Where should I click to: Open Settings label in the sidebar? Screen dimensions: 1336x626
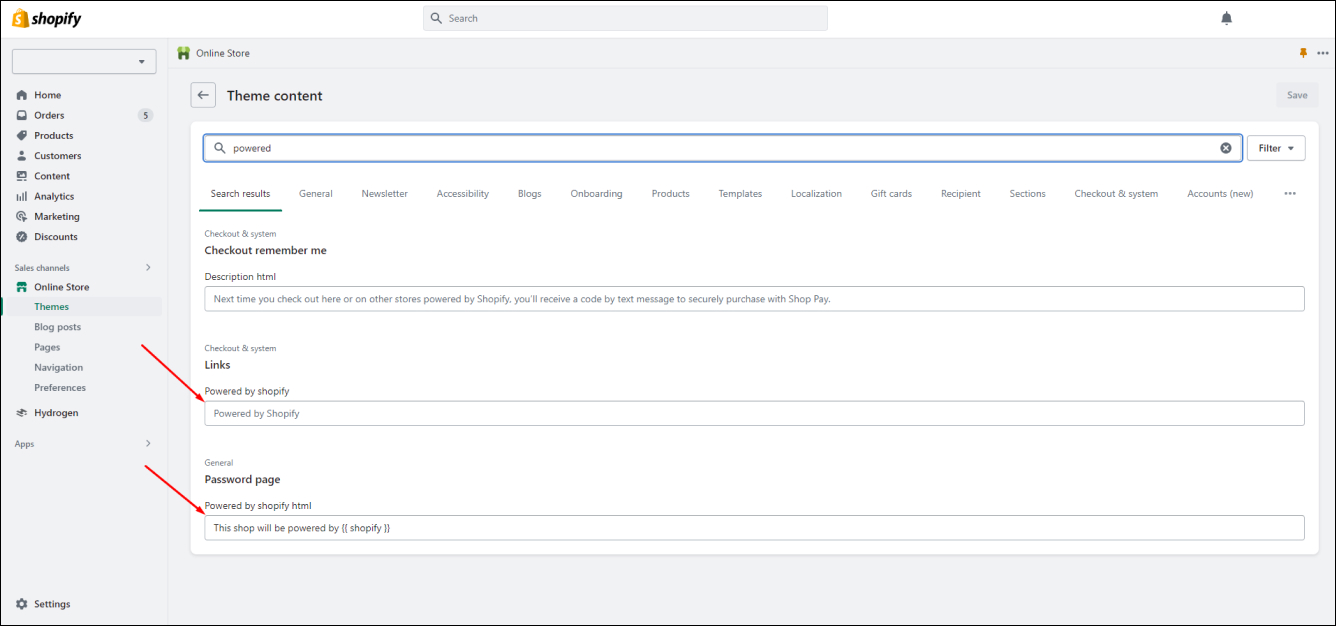point(52,604)
